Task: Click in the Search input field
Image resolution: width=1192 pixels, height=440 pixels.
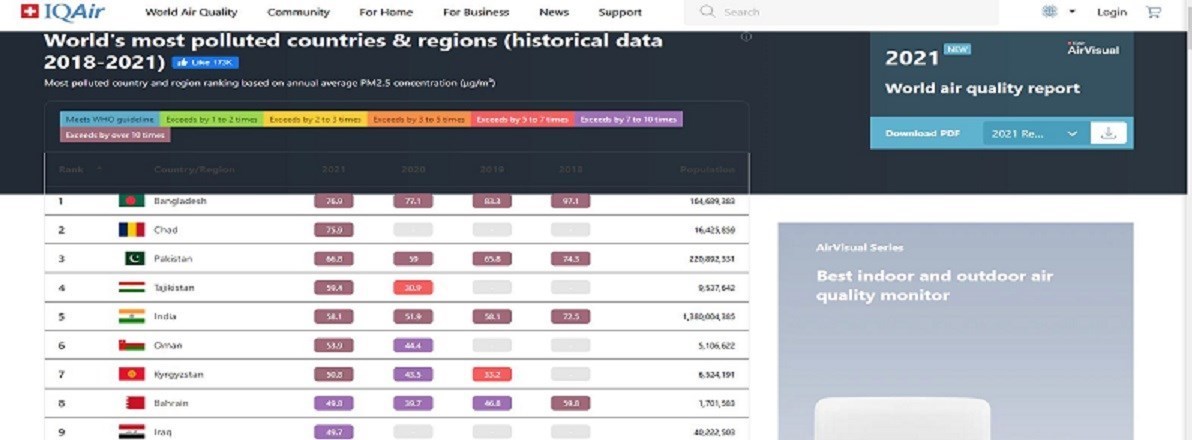Action: [850, 13]
